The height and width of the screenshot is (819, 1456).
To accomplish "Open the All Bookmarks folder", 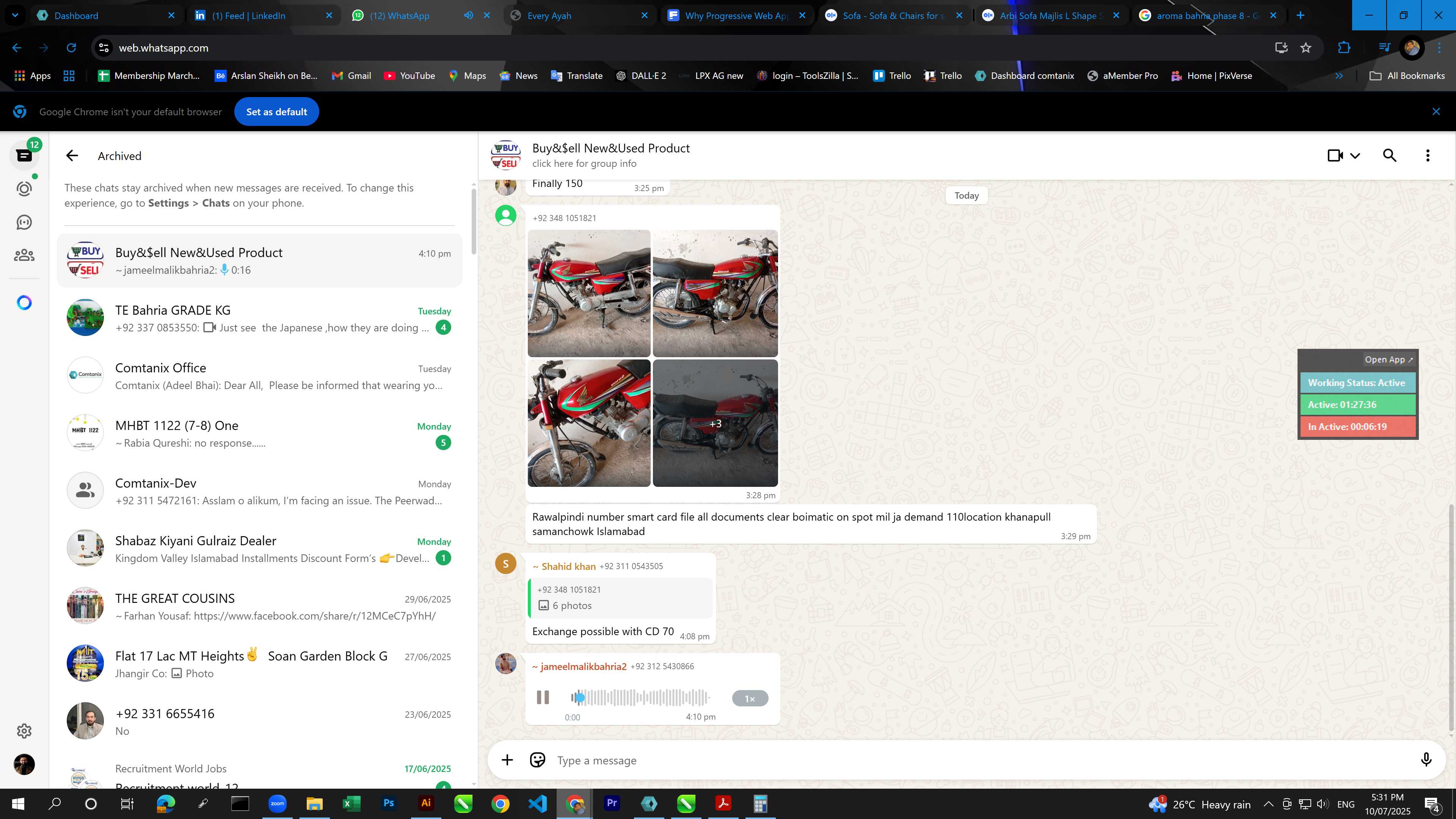I will coord(1407,76).
